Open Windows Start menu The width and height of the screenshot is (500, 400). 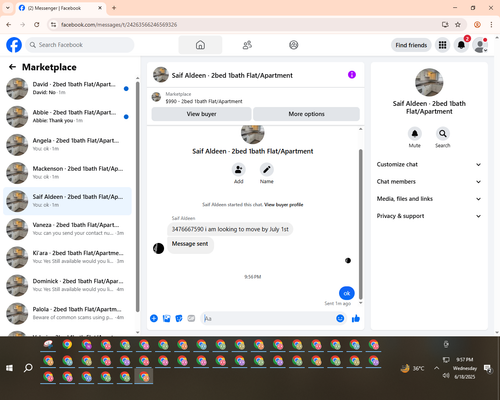click(9, 368)
